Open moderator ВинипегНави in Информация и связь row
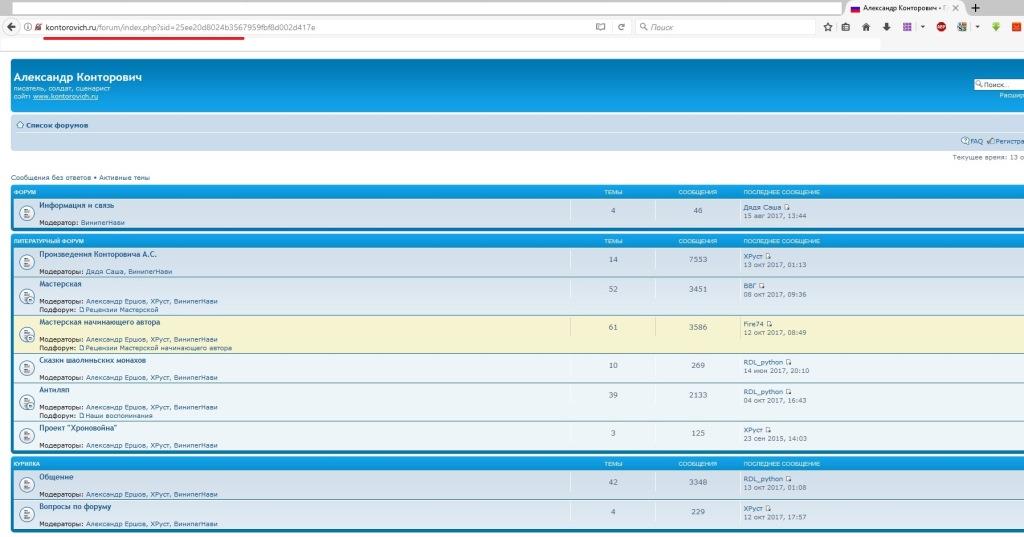The image size is (1024, 537). tap(103, 223)
